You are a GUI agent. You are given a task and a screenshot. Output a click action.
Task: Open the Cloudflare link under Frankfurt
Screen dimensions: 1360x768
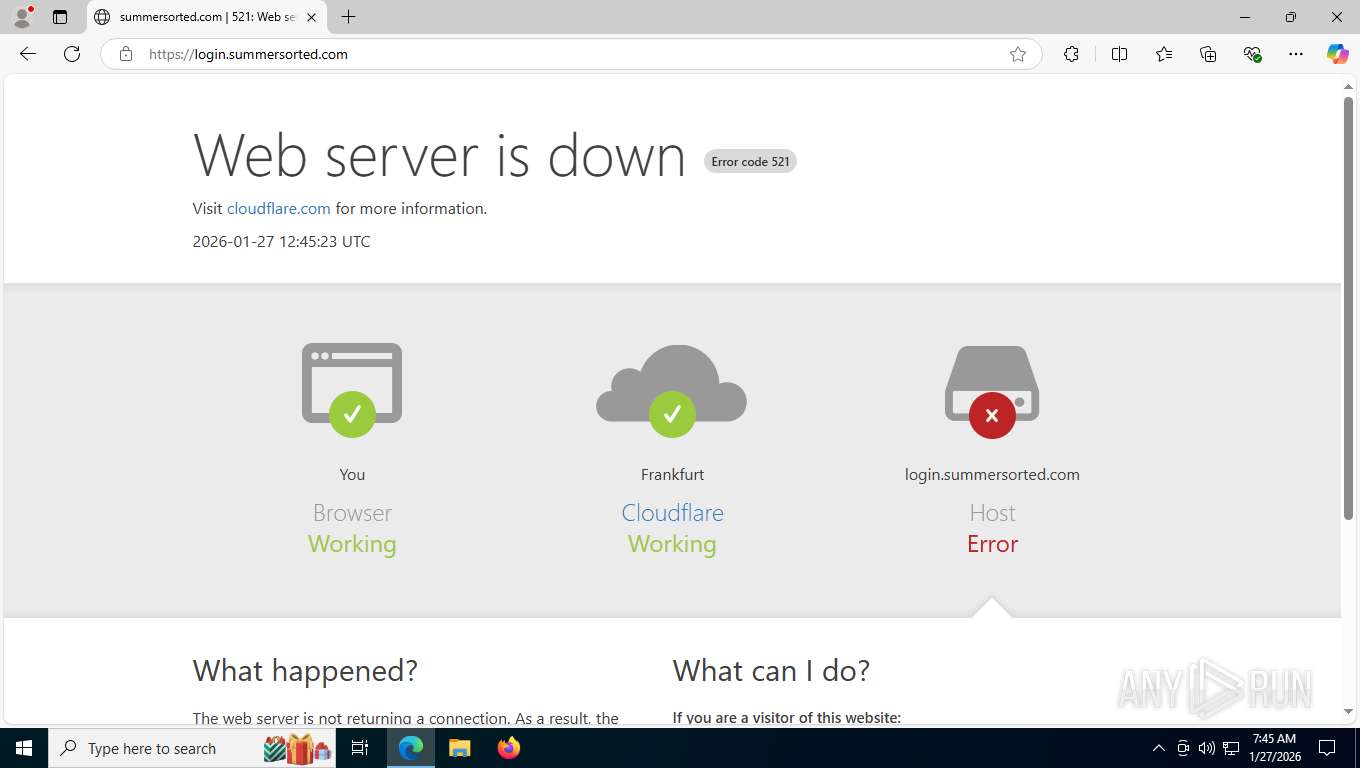tap(672, 513)
